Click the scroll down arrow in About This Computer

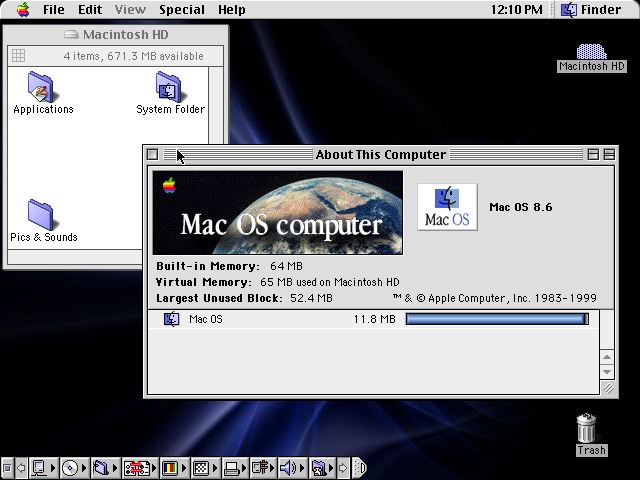[x=607, y=372]
